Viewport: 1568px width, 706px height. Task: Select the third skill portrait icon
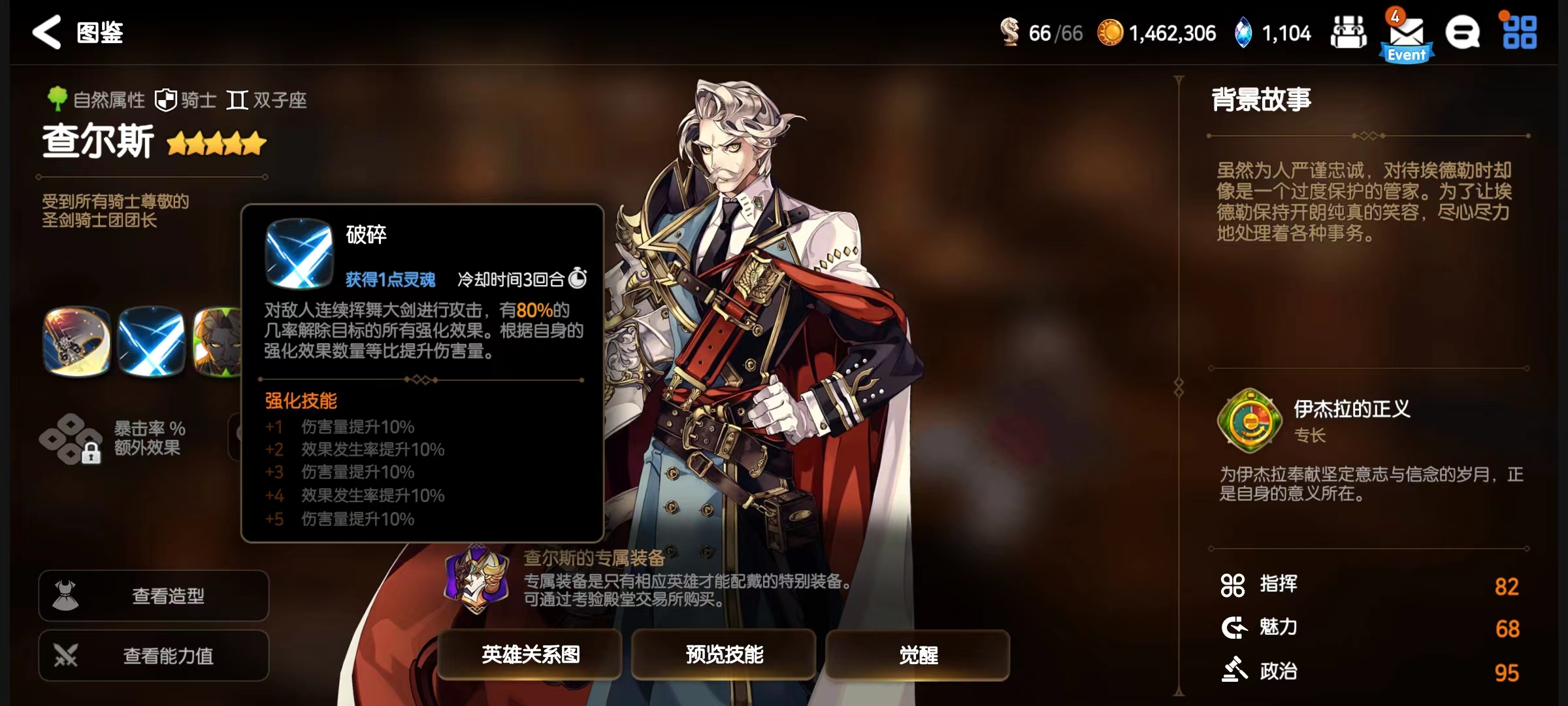click(x=217, y=342)
